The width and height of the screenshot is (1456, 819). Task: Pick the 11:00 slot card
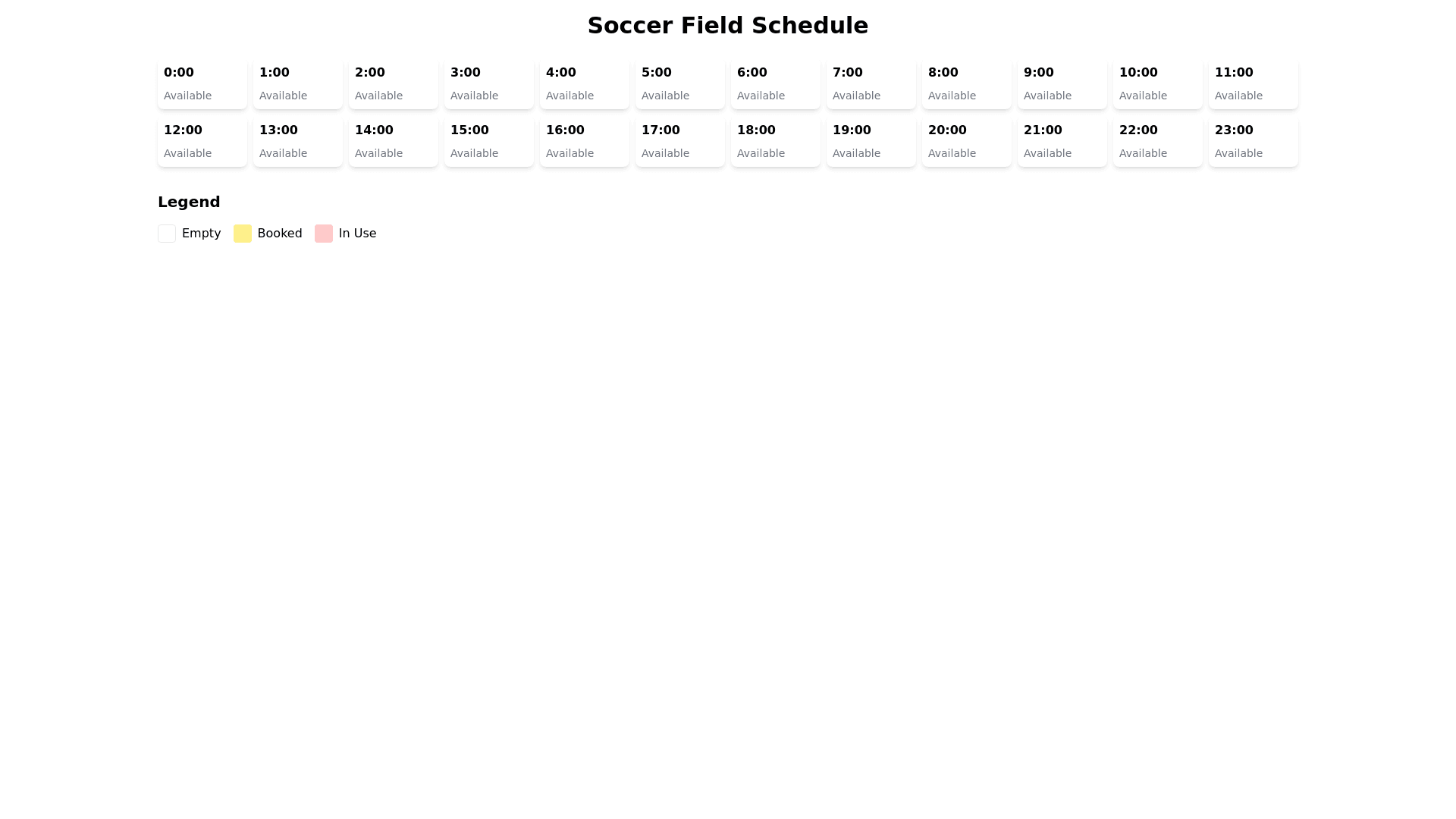1253,83
